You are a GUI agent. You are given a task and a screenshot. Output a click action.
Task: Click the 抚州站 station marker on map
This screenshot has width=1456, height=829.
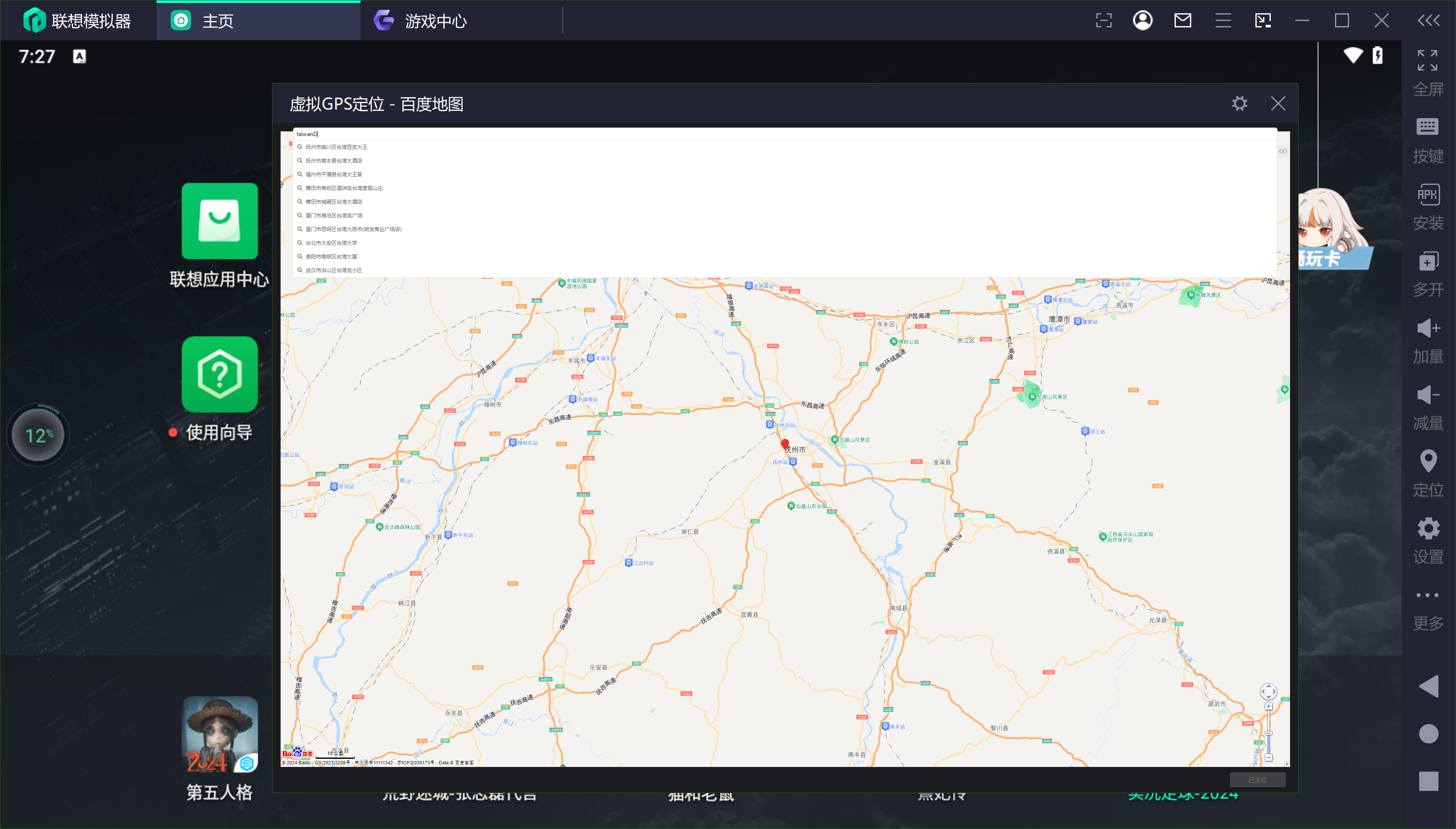click(x=793, y=462)
